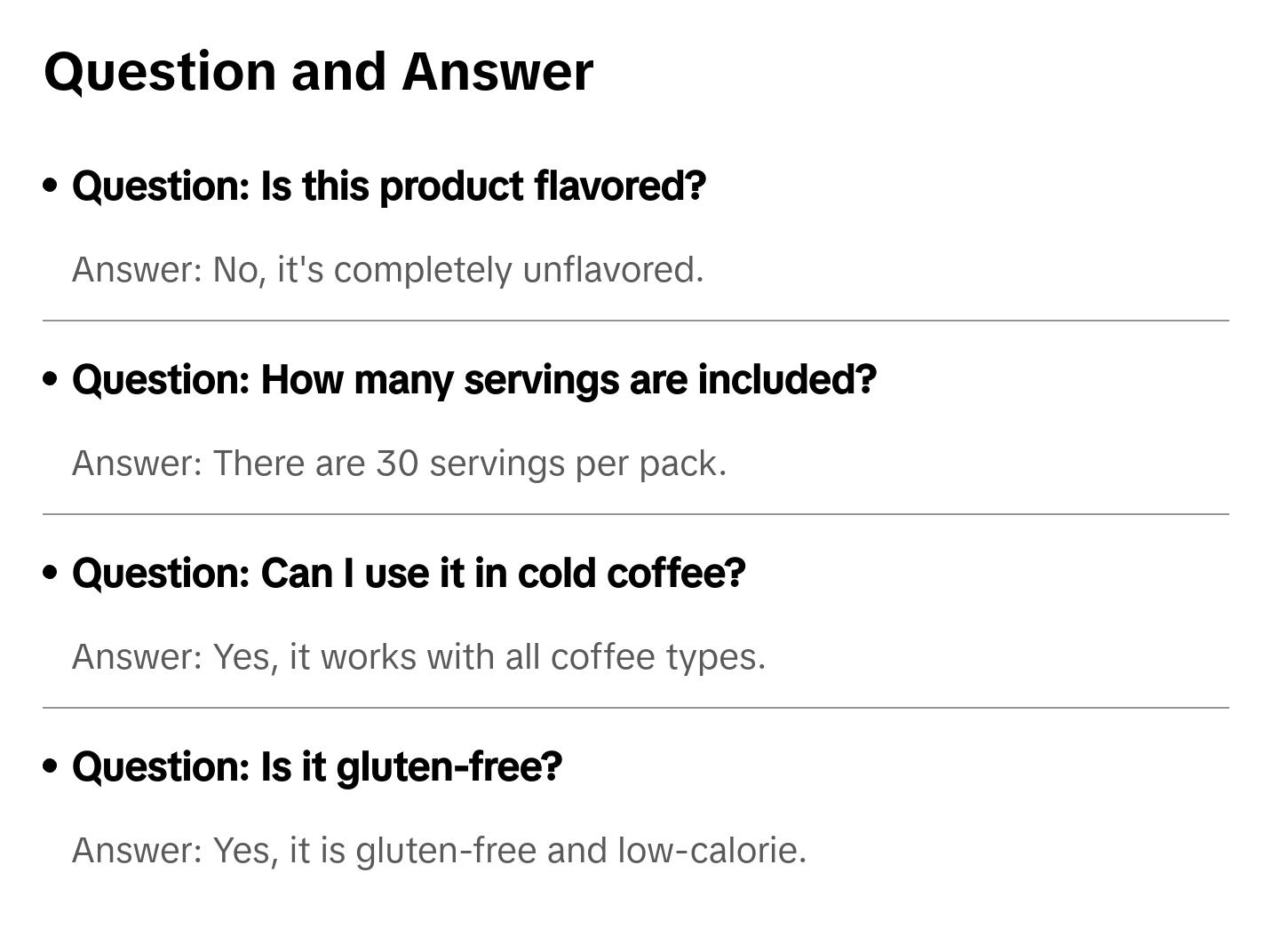Click the 'Question and Answer' heading
Viewport: 1272px width, 952px height.
click(x=318, y=72)
